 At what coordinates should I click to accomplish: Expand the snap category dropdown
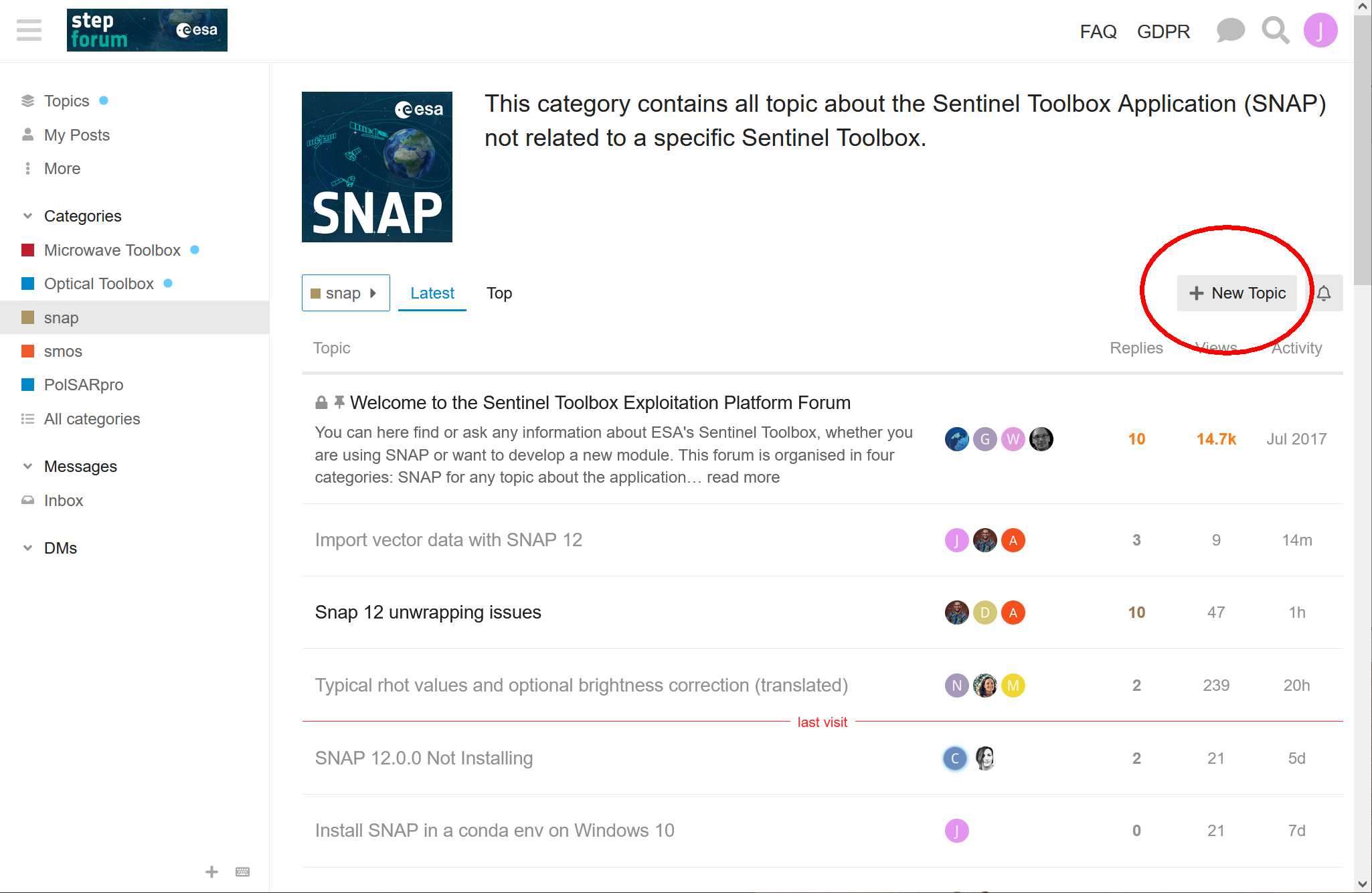click(345, 293)
